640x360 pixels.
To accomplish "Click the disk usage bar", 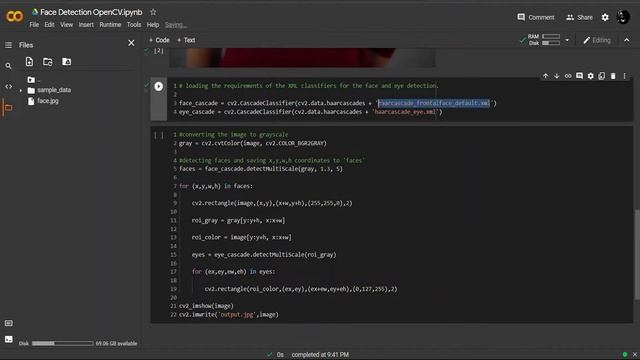I will (x=62, y=344).
